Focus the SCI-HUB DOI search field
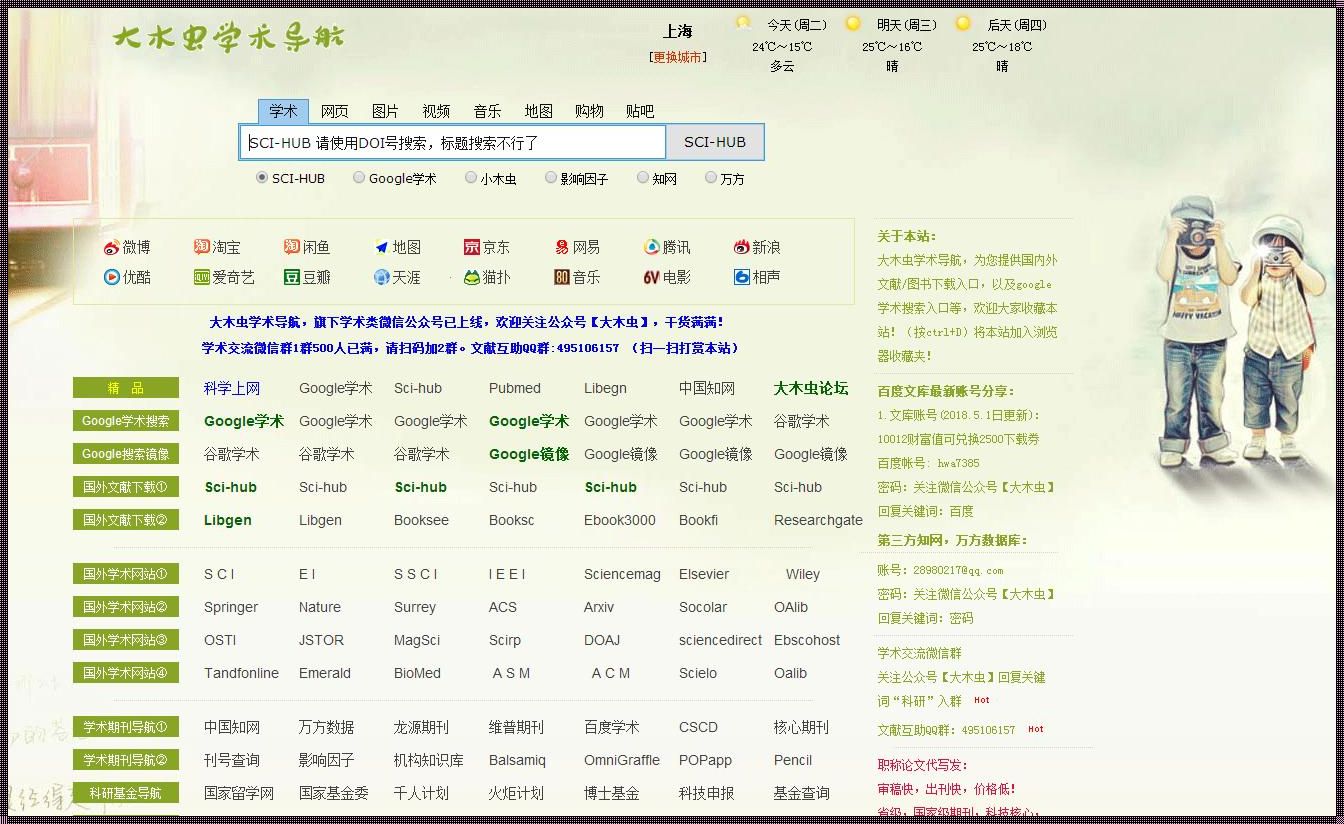The image size is (1344, 824). pos(452,142)
